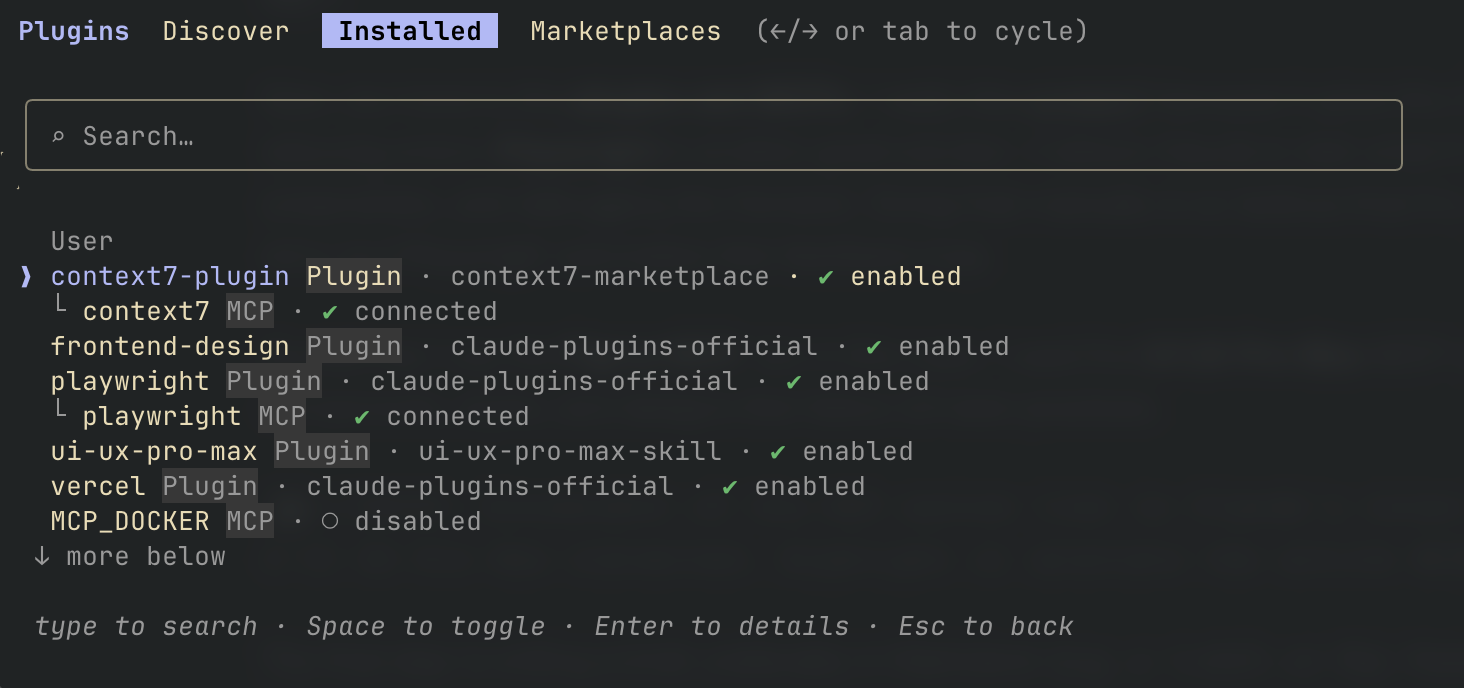Select the highlighted Installed tab

point(410,32)
